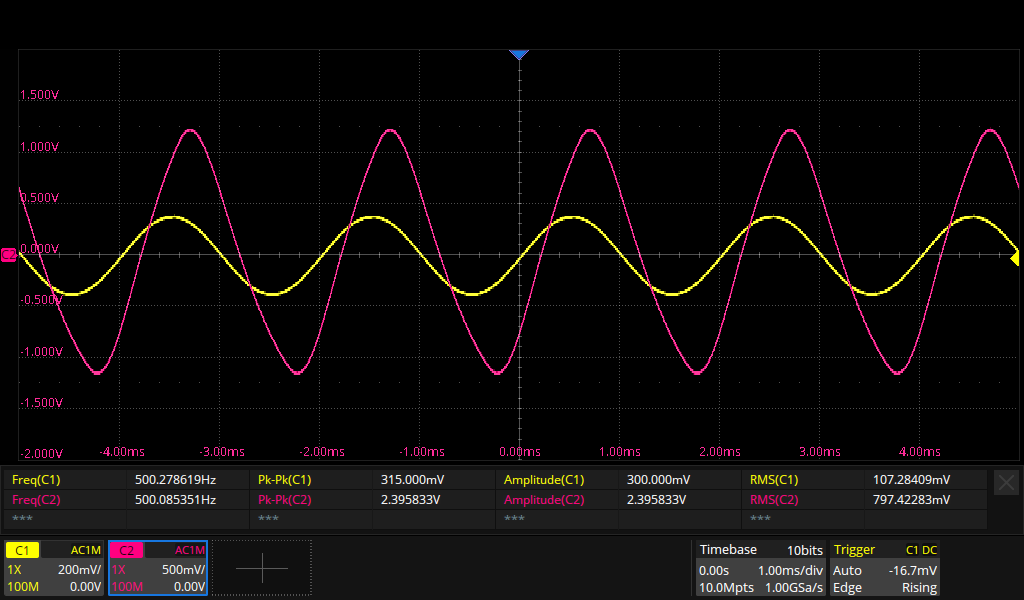
Task: Close the measurements panel with the X icon
Action: (1006, 482)
